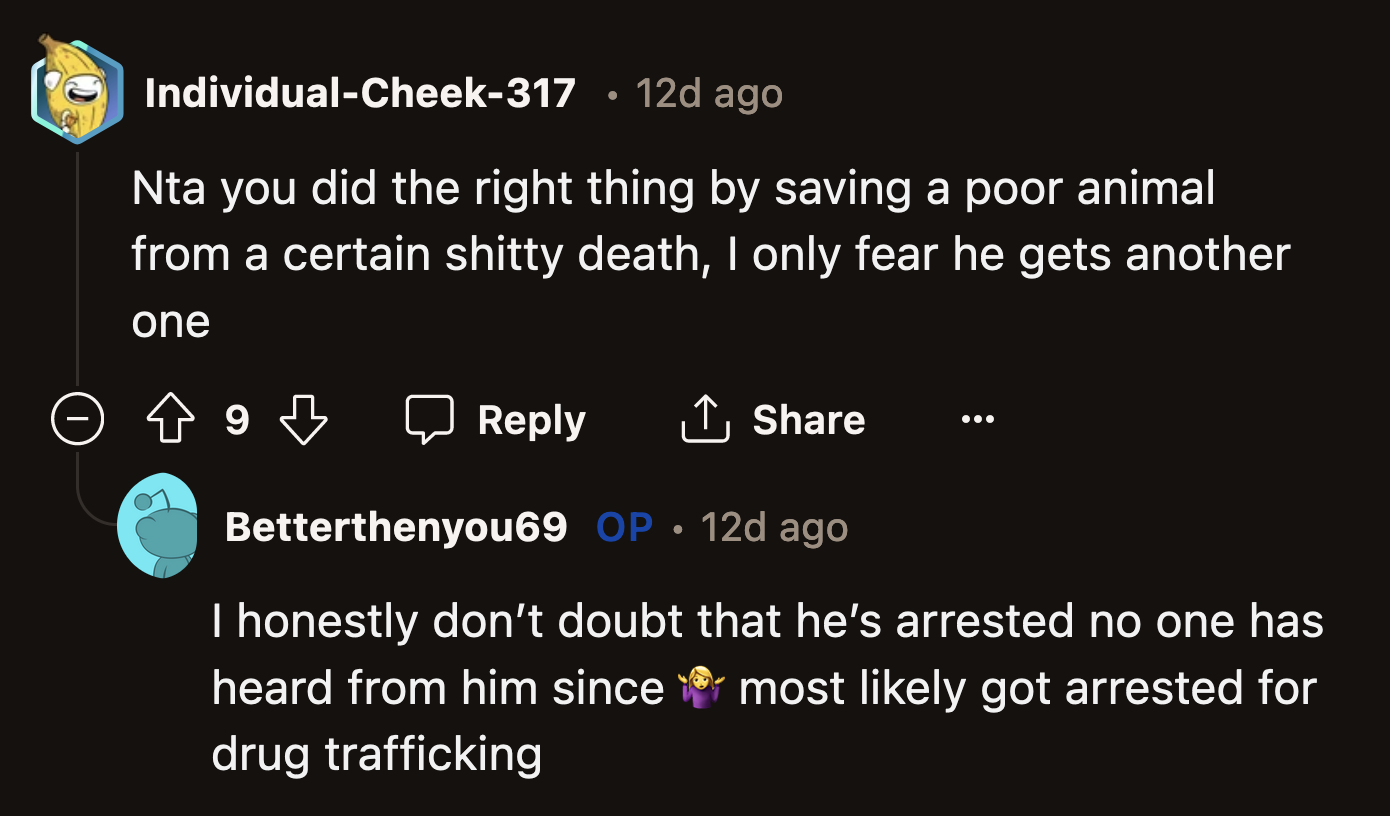Downvote Individual-Cheek-317's comment
The width and height of the screenshot is (1390, 816).
[303, 419]
